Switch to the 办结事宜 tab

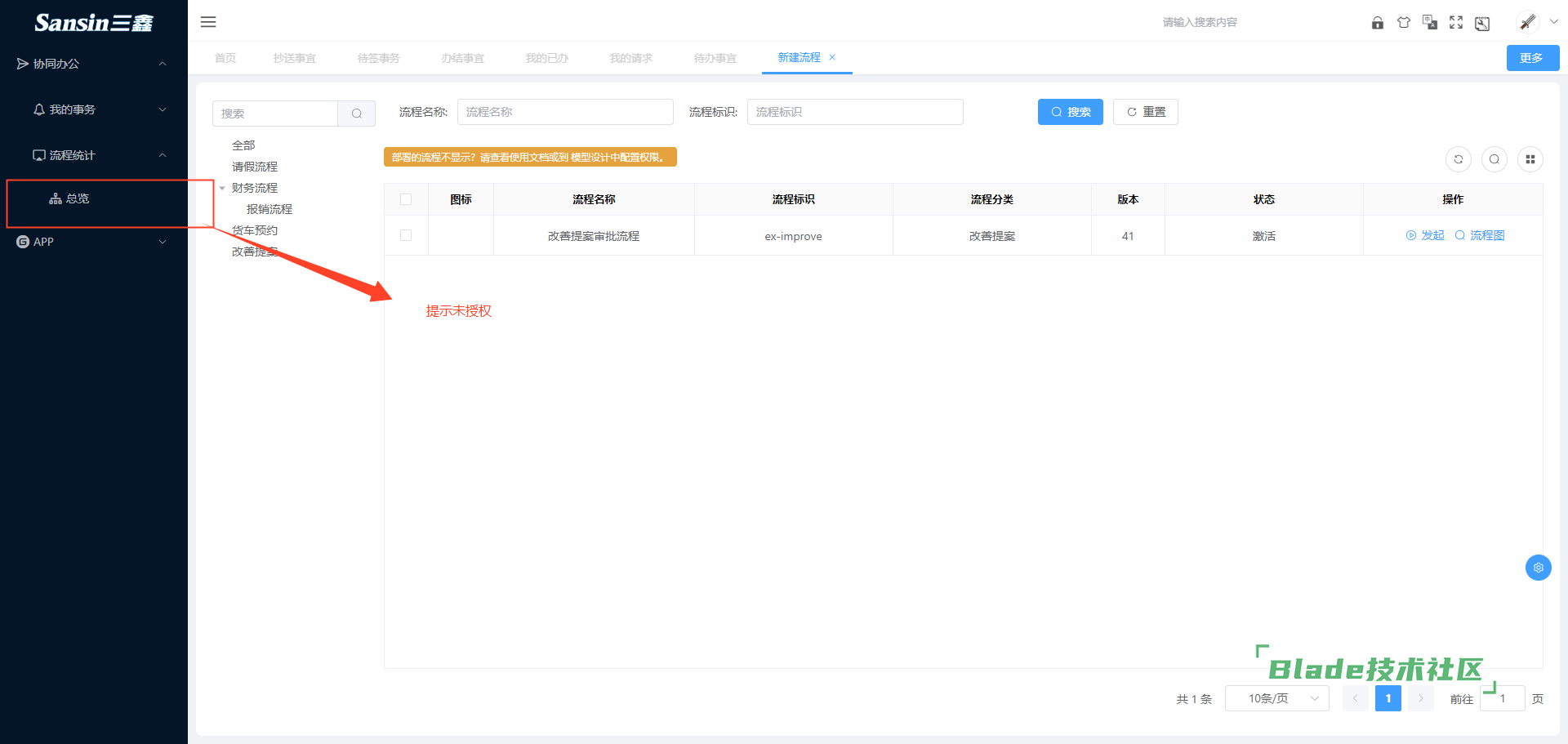pos(463,58)
